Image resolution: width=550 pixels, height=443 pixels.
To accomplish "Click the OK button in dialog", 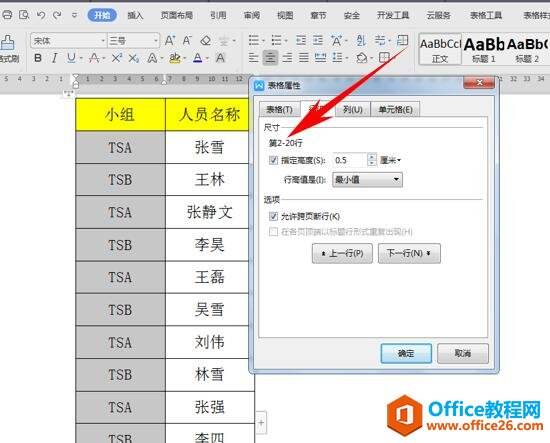I will [406, 353].
